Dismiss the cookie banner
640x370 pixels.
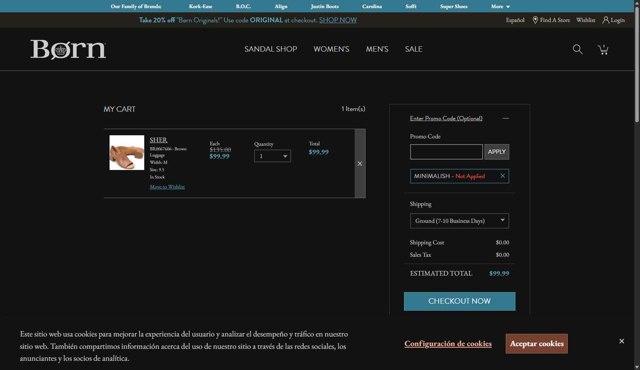(621, 341)
